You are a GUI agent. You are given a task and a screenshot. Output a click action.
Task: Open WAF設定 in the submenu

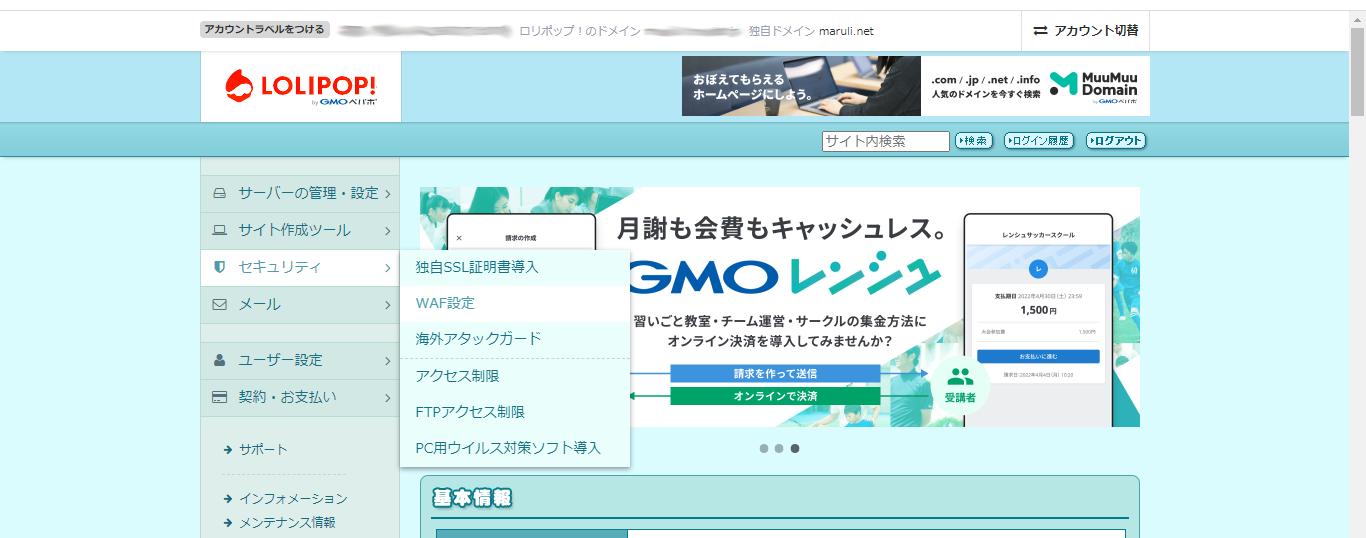click(x=445, y=303)
